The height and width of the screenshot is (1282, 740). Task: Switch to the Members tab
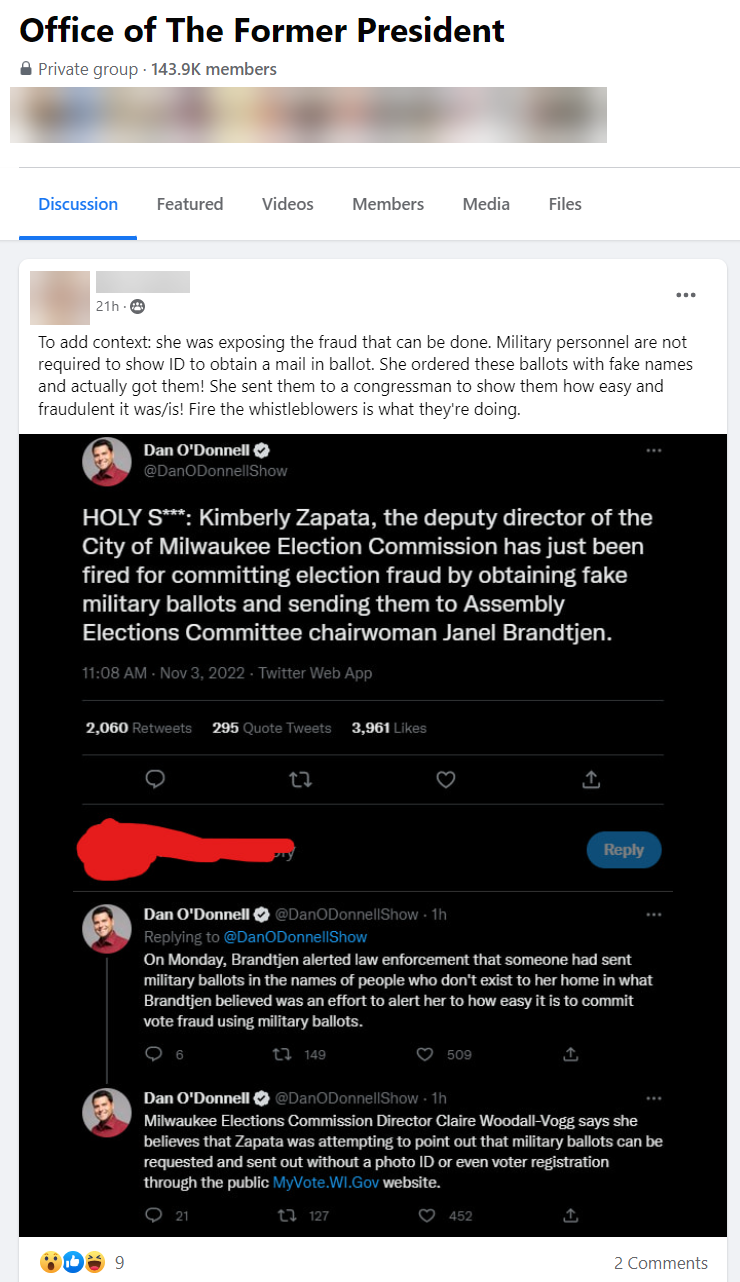(x=388, y=204)
